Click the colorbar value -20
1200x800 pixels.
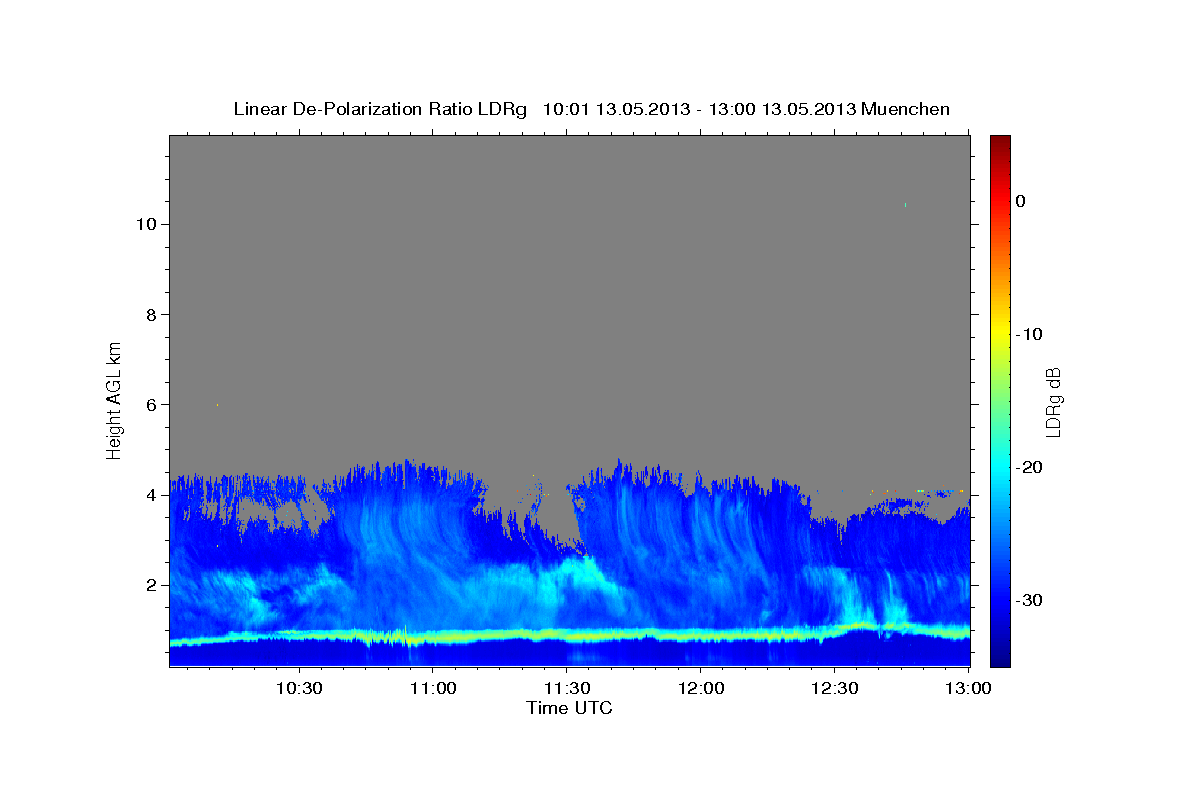click(1029, 467)
